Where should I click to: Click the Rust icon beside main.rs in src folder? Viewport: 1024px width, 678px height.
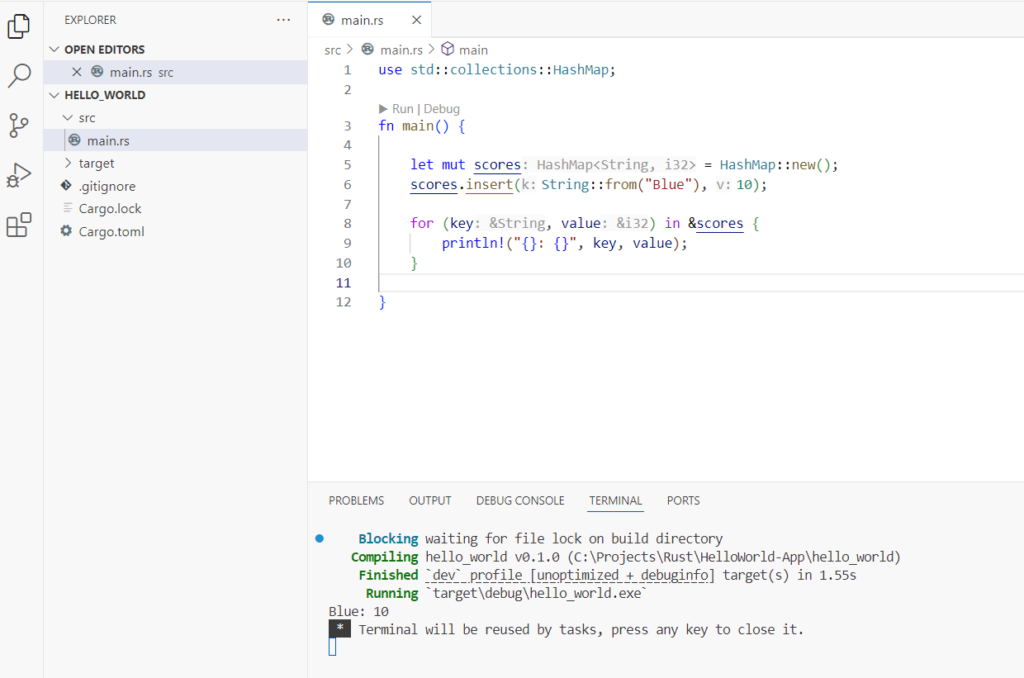tap(75, 140)
